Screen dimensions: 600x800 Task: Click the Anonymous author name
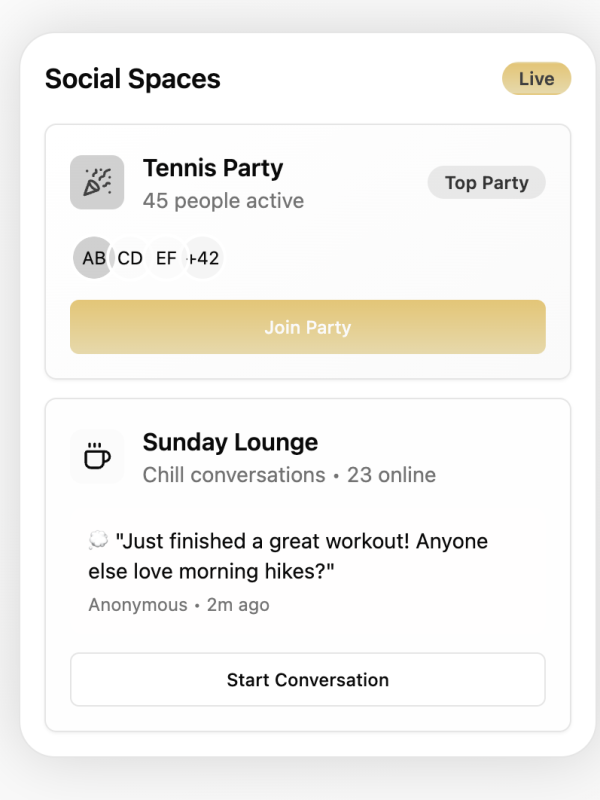(x=137, y=605)
